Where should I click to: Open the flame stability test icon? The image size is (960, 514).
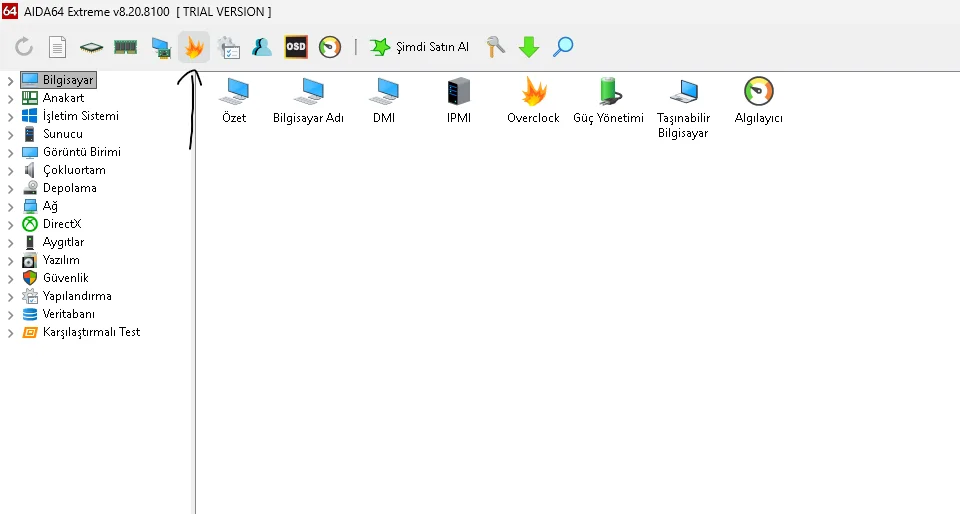point(194,47)
